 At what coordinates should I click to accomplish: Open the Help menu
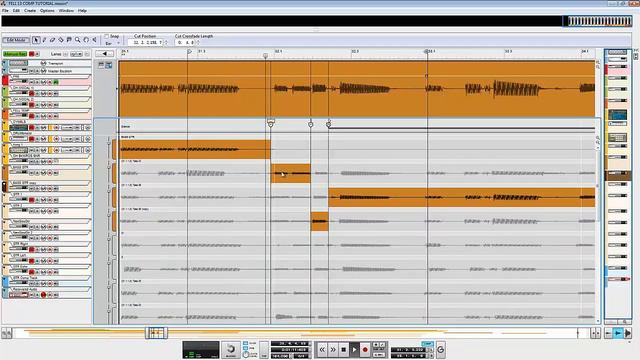pos(82,11)
